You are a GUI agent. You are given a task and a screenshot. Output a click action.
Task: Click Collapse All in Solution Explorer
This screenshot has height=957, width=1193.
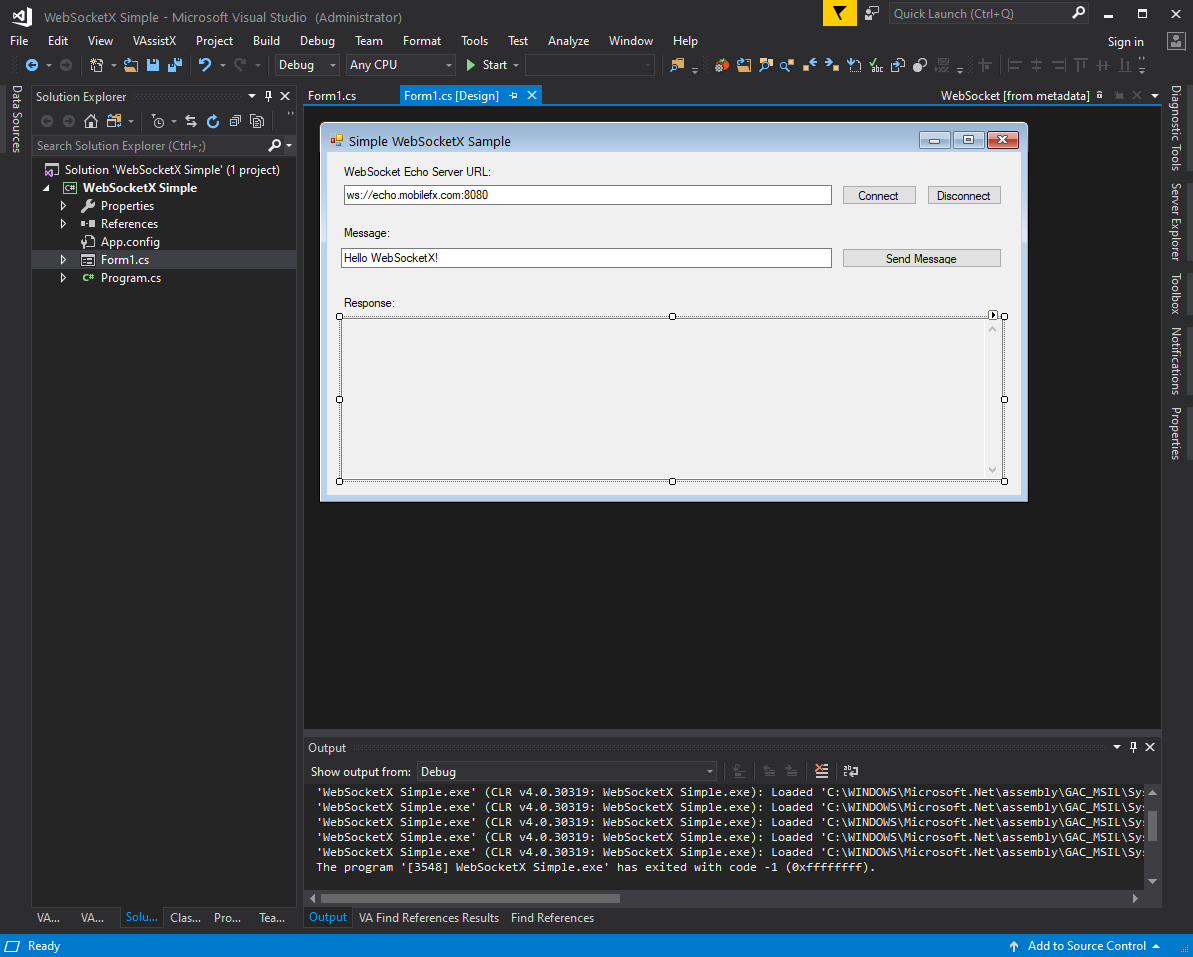click(235, 121)
